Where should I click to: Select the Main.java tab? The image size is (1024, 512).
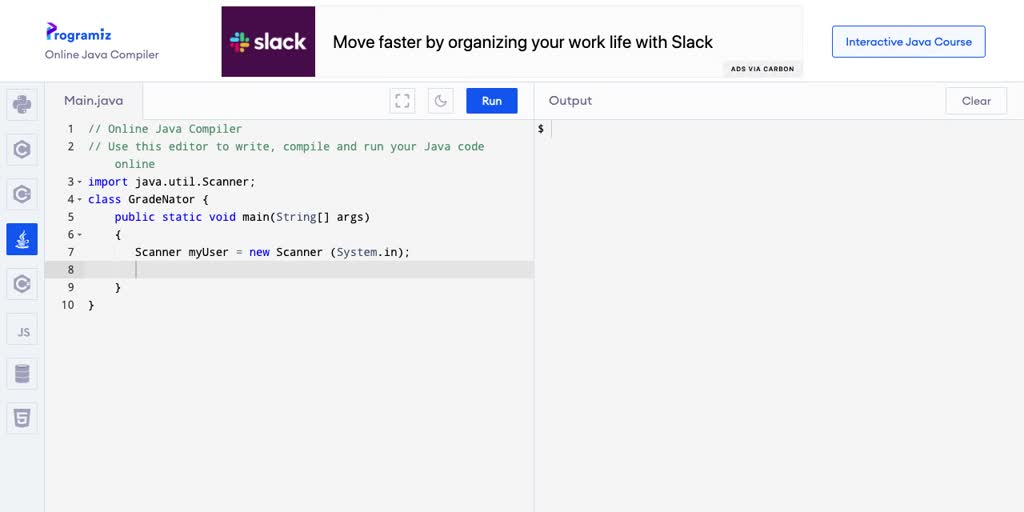point(94,101)
